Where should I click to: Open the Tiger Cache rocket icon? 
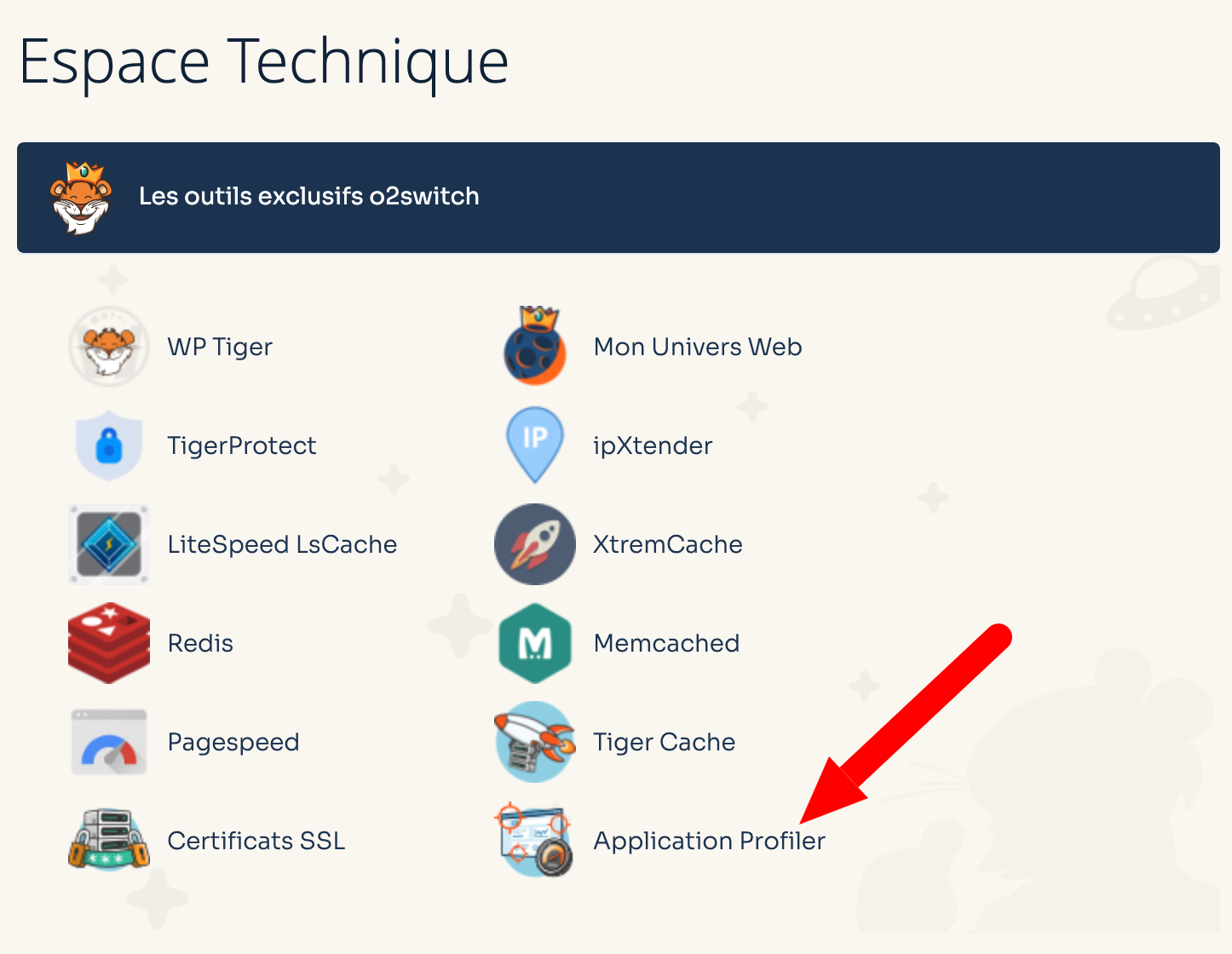535,742
